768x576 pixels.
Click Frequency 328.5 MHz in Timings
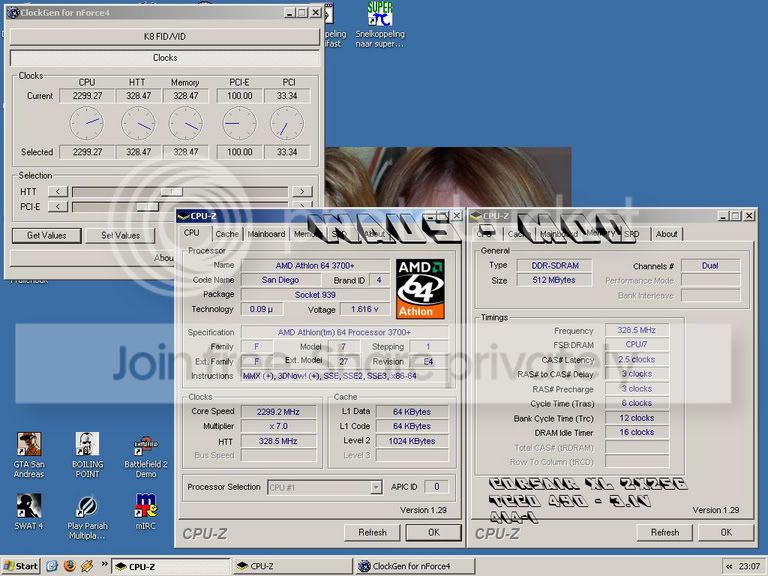tap(637, 330)
